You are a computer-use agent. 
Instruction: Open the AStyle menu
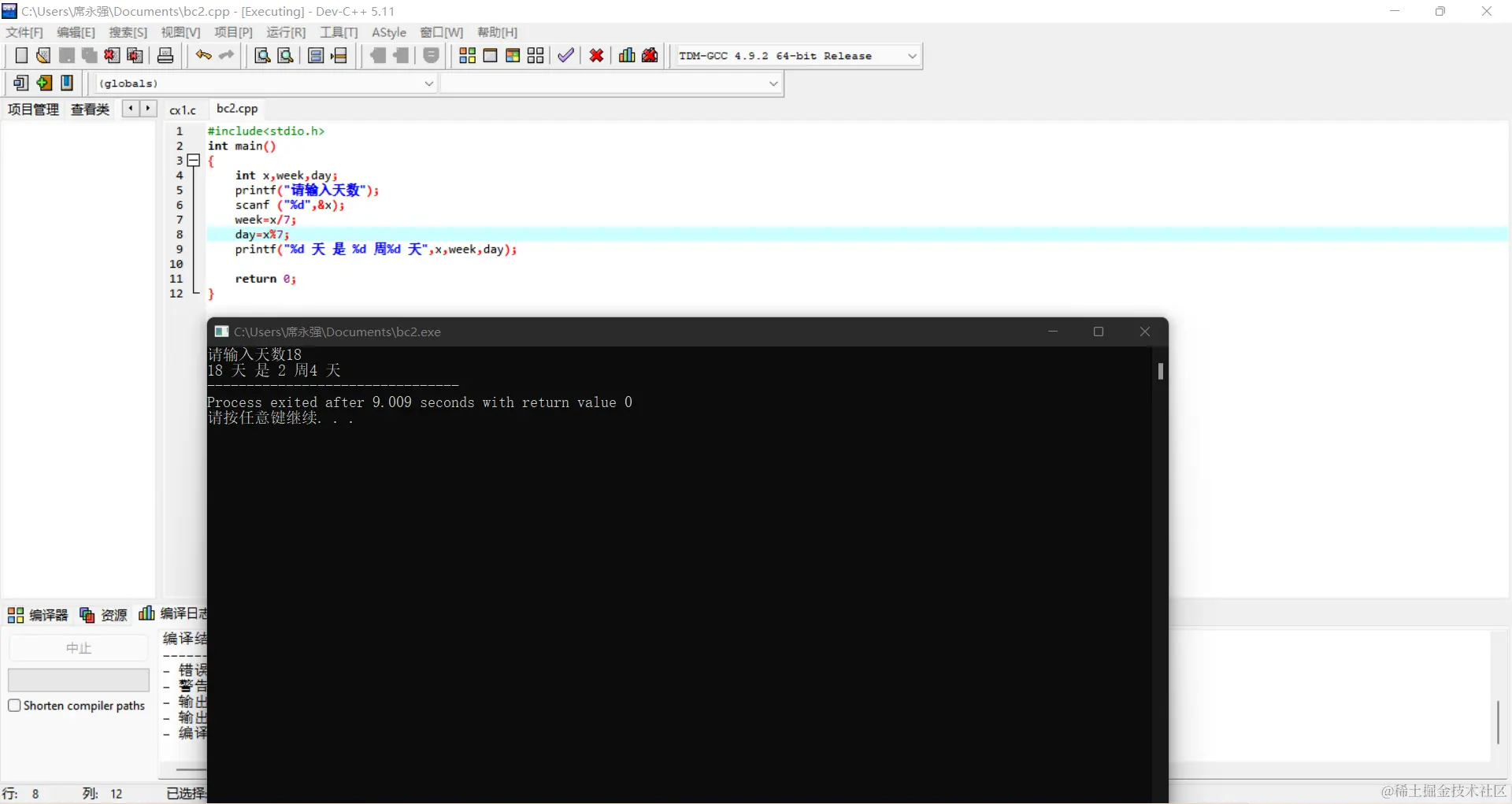pos(389,32)
